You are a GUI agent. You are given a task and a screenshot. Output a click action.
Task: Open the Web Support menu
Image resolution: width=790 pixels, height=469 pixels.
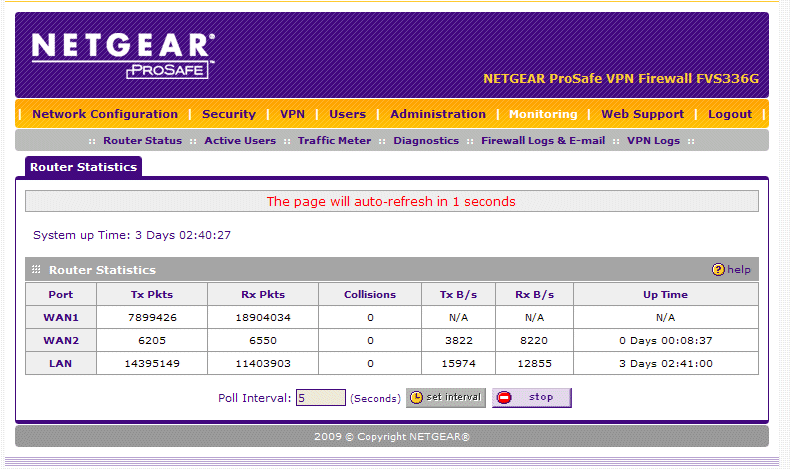642,114
